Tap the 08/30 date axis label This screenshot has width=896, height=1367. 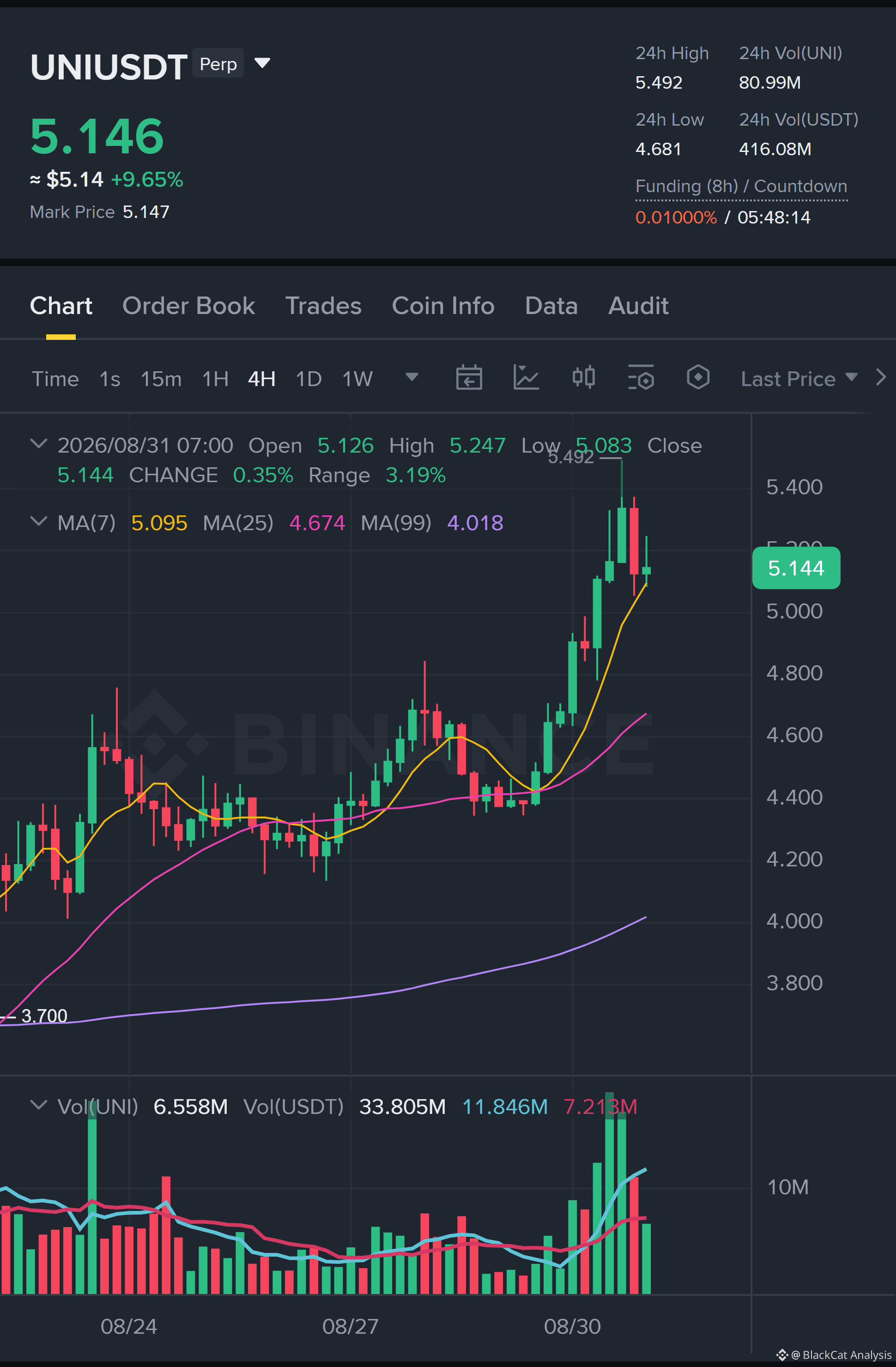tap(572, 1326)
